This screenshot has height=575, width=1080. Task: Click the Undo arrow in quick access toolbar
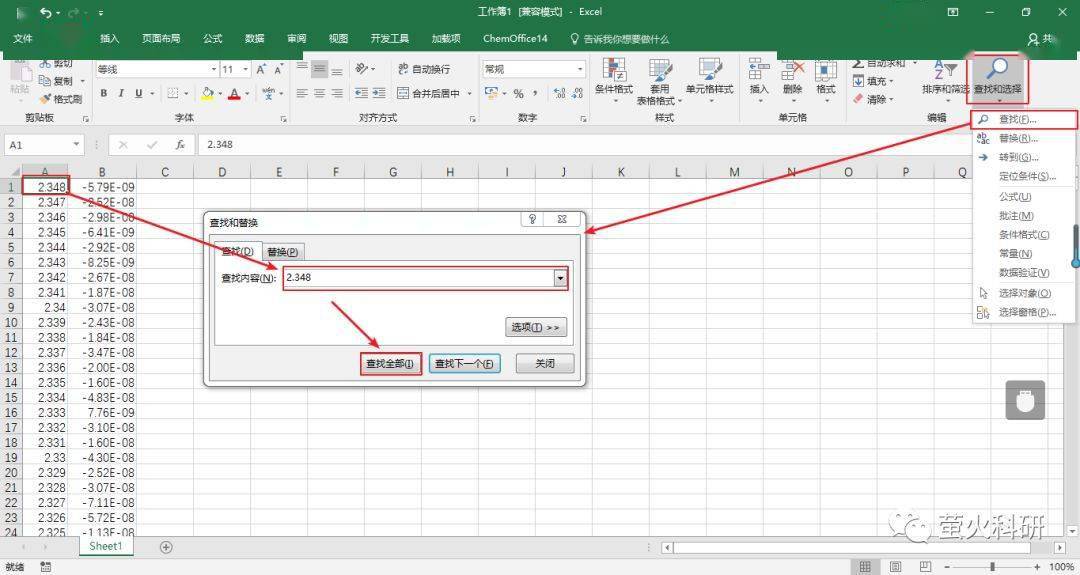[45, 12]
